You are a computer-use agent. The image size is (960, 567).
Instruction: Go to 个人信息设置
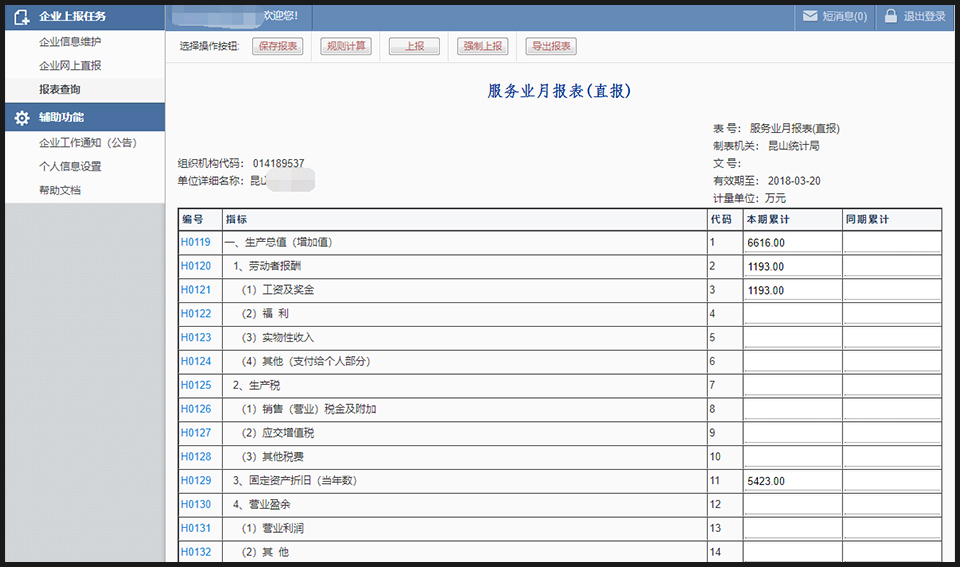point(70,167)
